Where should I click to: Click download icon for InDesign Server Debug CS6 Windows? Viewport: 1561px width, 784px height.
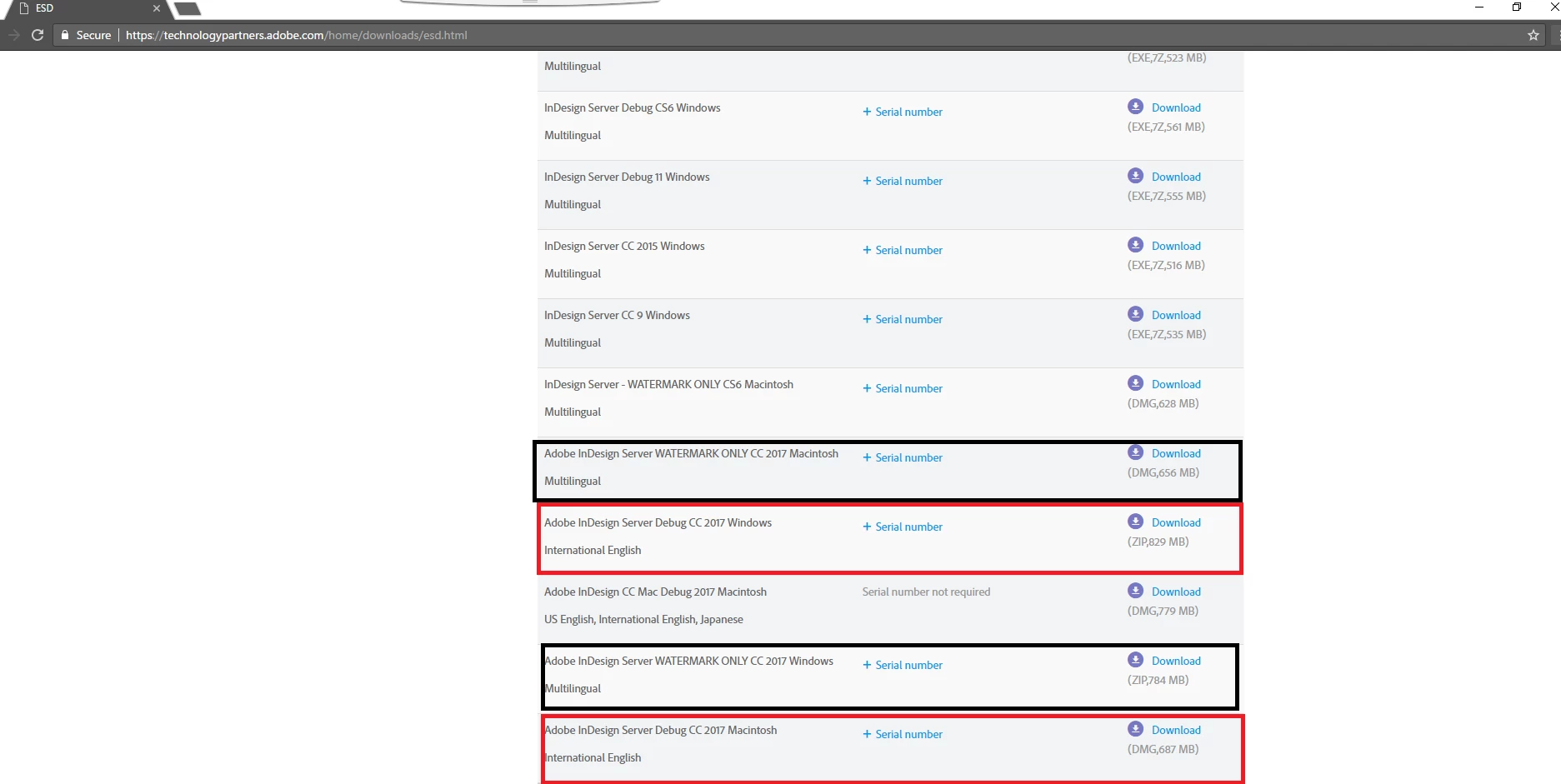1135,107
